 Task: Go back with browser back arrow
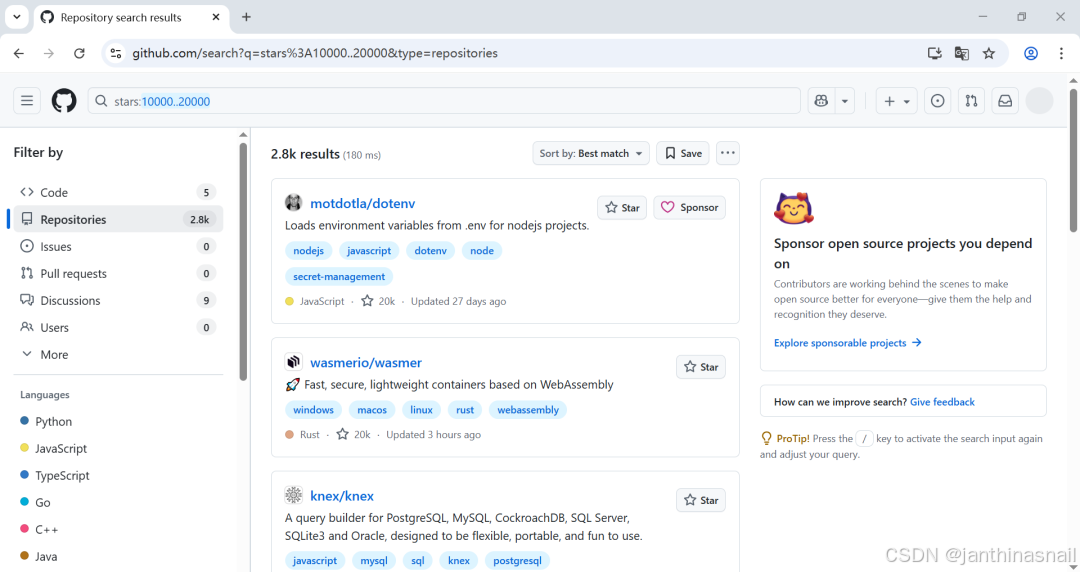[x=19, y=53]
